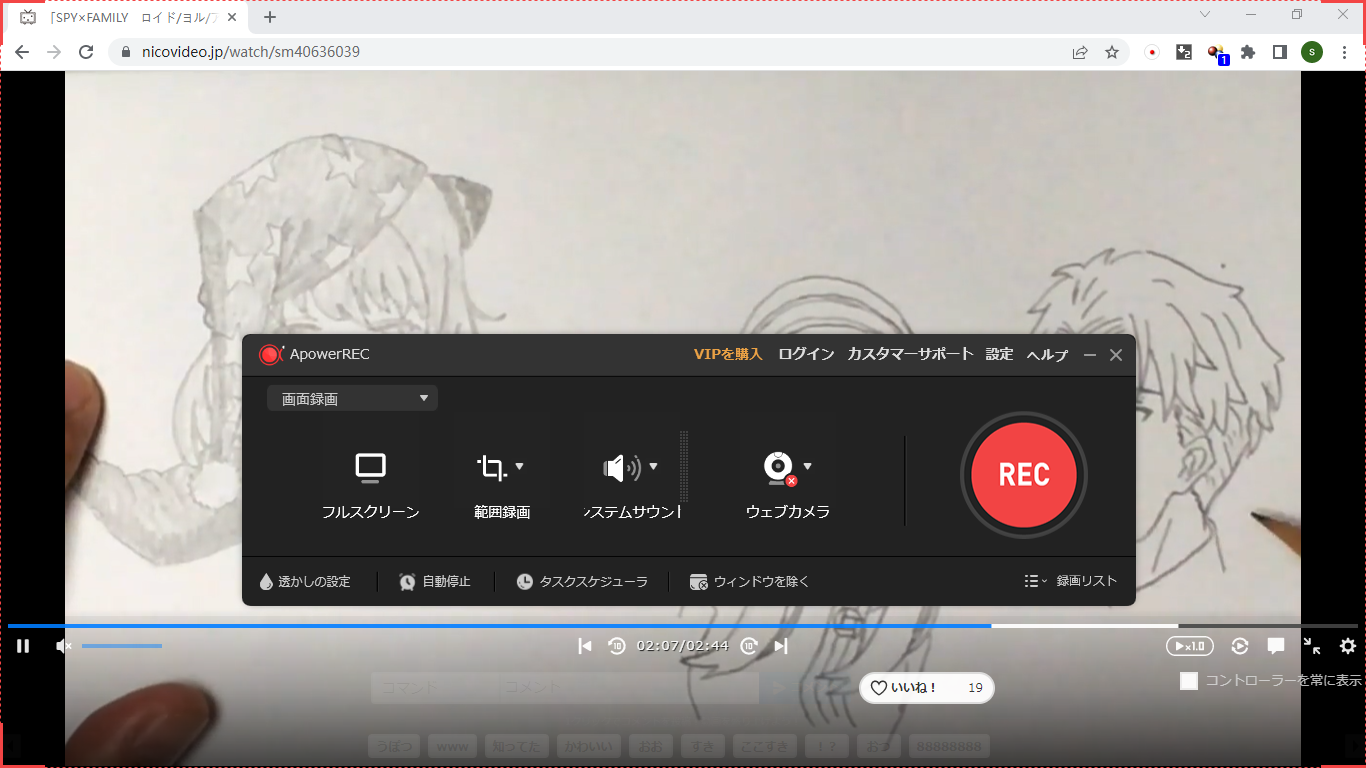Click ログイン in ApowerREC header

[806, 354]
